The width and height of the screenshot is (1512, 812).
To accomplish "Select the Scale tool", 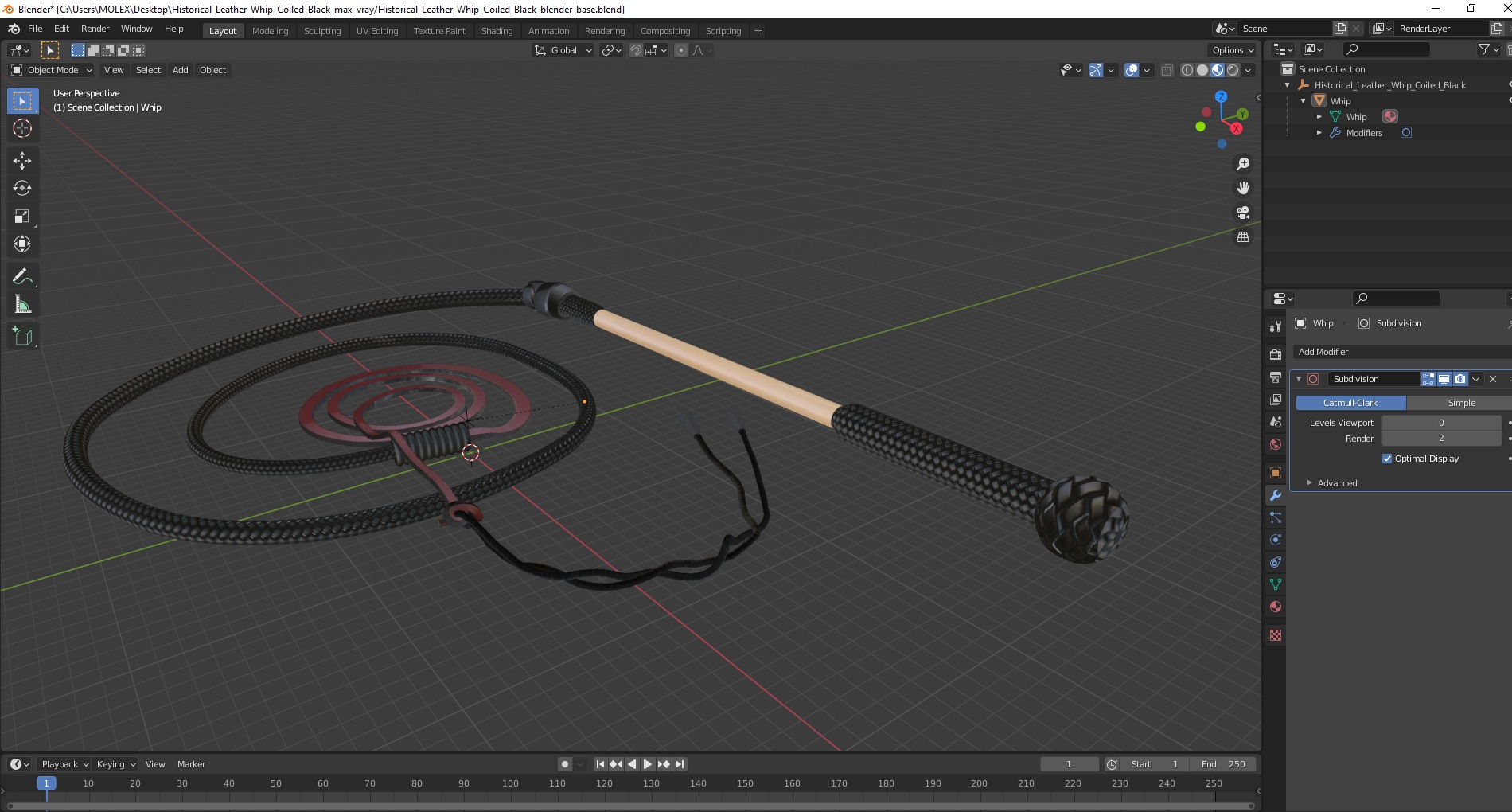I will point(22,216).
